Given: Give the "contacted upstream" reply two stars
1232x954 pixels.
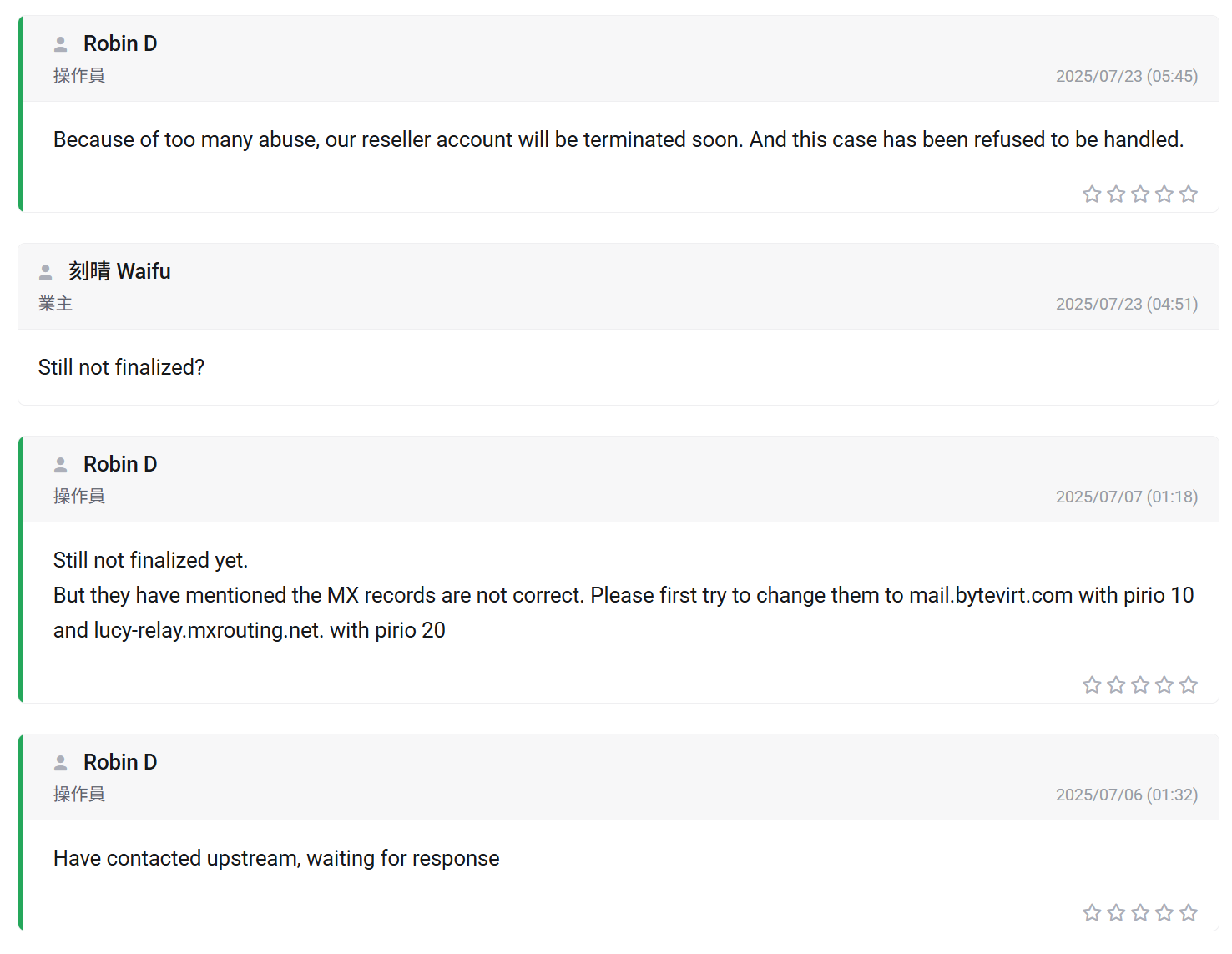Looking at the screenshot, I should (1116, 913).
